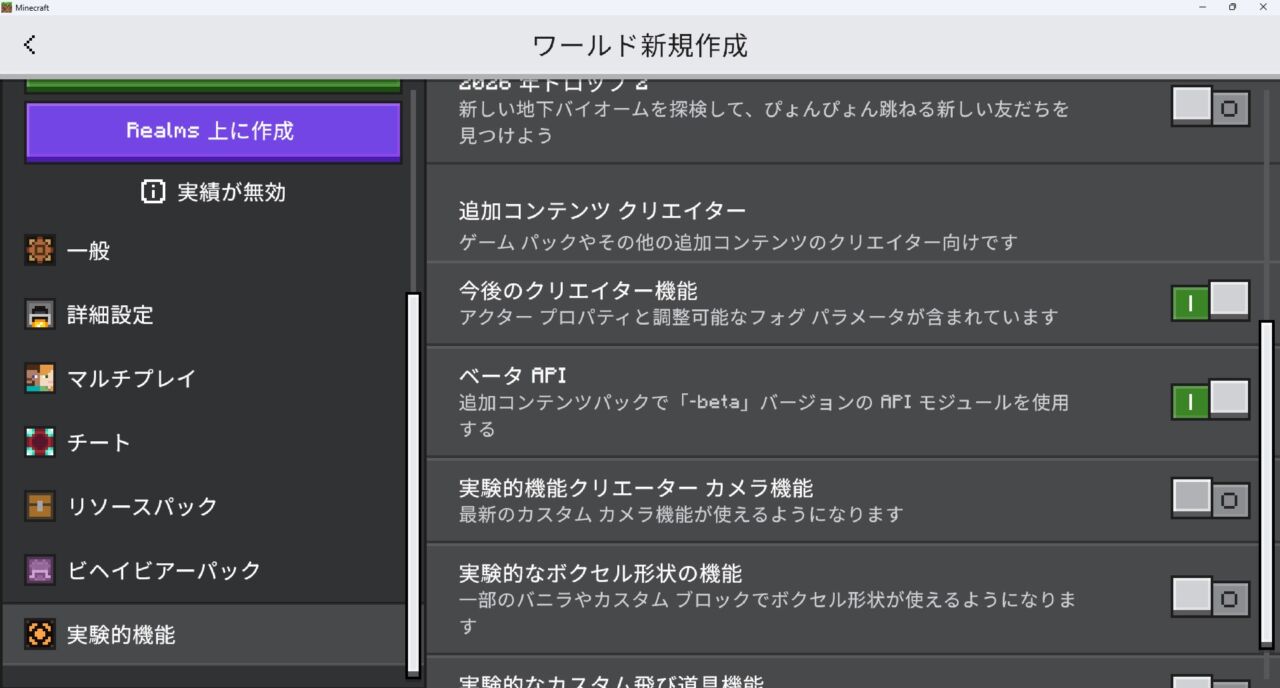Click the 詳細設定 furnace icon

(x=40, y=315)
